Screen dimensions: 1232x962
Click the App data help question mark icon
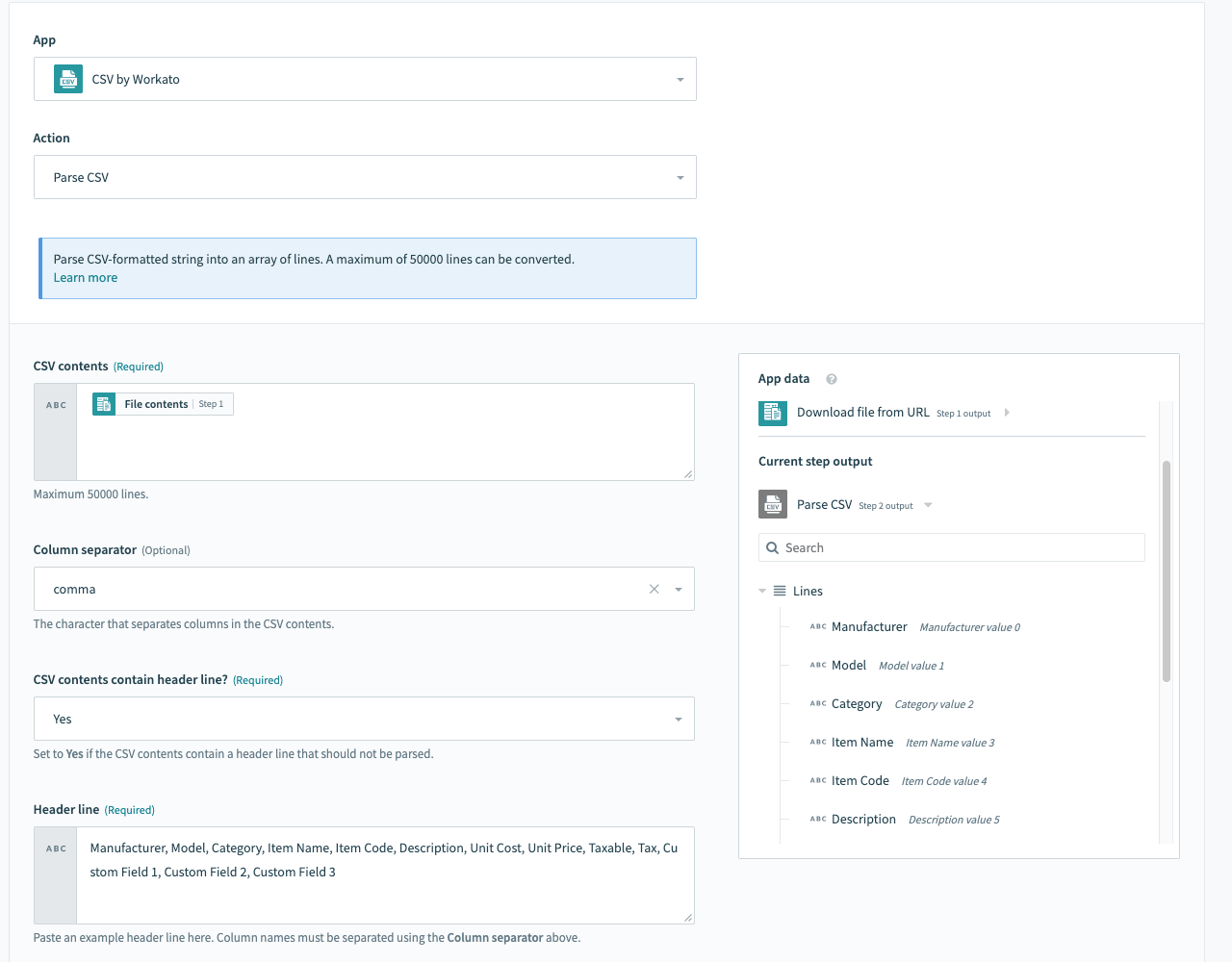(x=831, y=378)
